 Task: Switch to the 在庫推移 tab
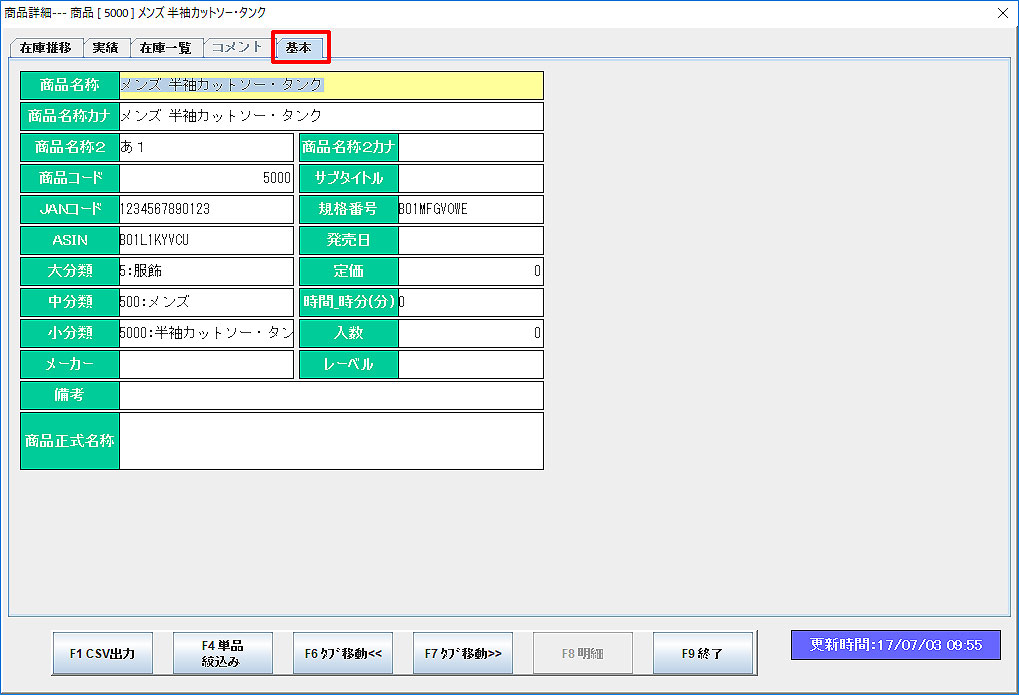click(x=45, y=47)
